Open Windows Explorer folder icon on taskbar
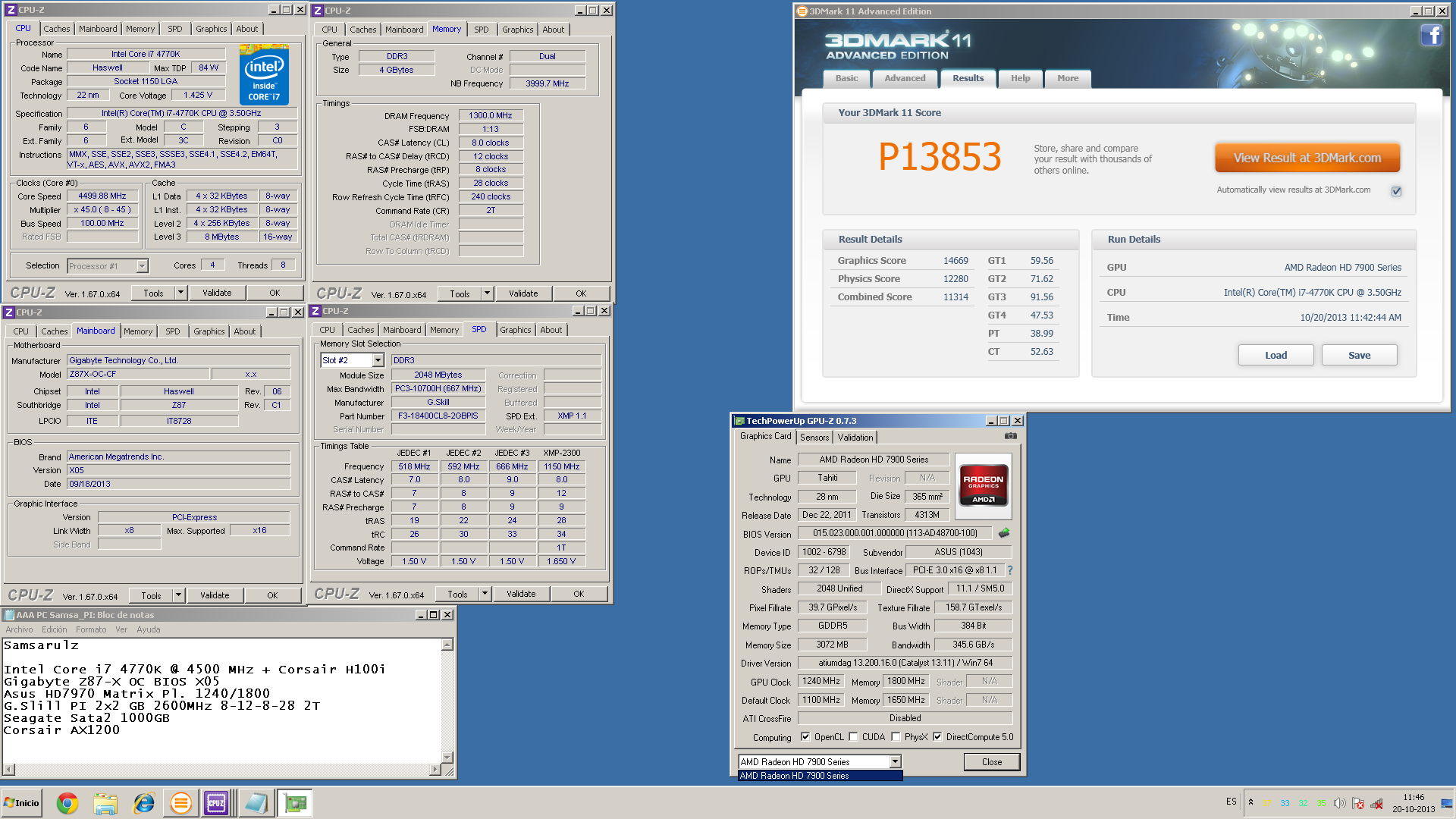Screen dimensions: 1456x819 (105, 803)
